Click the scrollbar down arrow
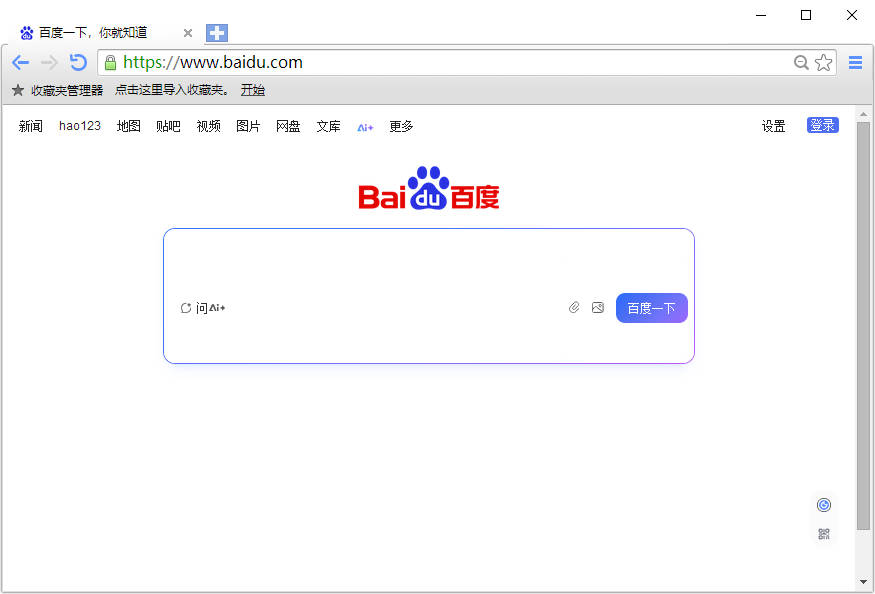The height and width of the screenshot is (594, 875). click(864, 582)
